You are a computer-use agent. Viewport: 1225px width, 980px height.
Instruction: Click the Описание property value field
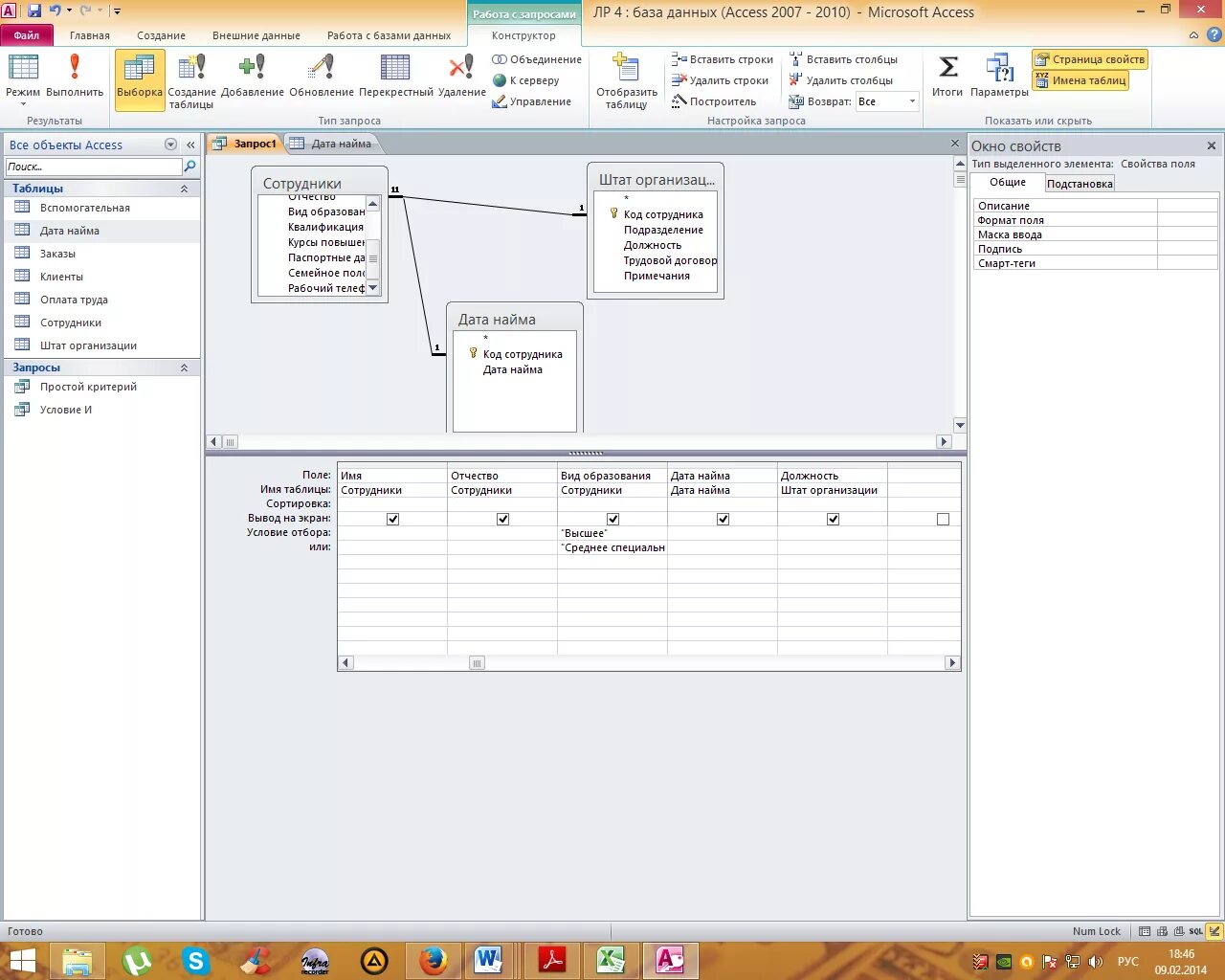(1187, 206)
